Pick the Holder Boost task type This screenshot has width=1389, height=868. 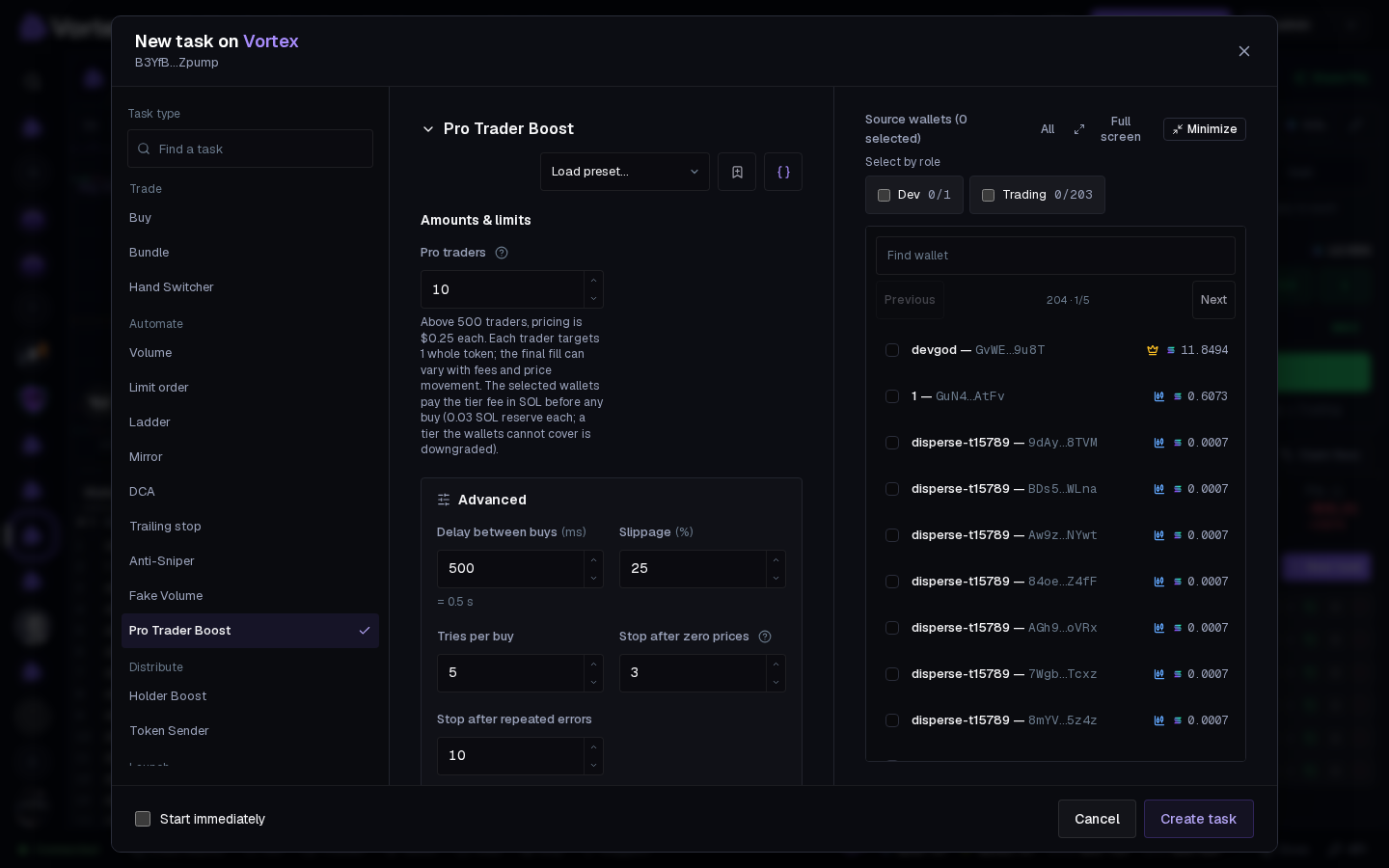point(250,696)
